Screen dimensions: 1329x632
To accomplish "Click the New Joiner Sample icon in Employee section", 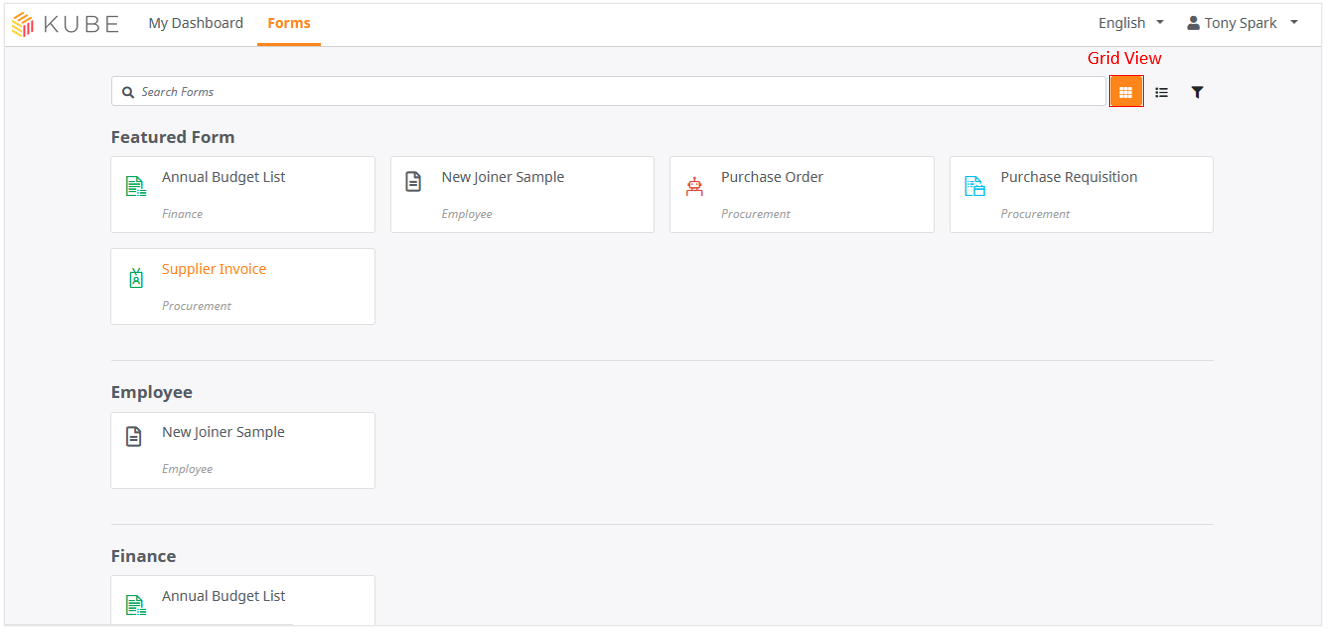I will [x=133, y=437].
